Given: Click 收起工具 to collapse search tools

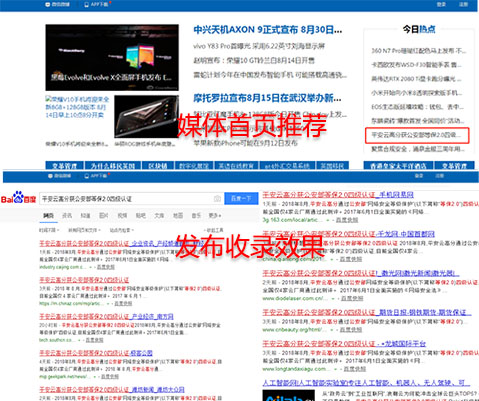Looking at the screenshot, I should [214, 230].
